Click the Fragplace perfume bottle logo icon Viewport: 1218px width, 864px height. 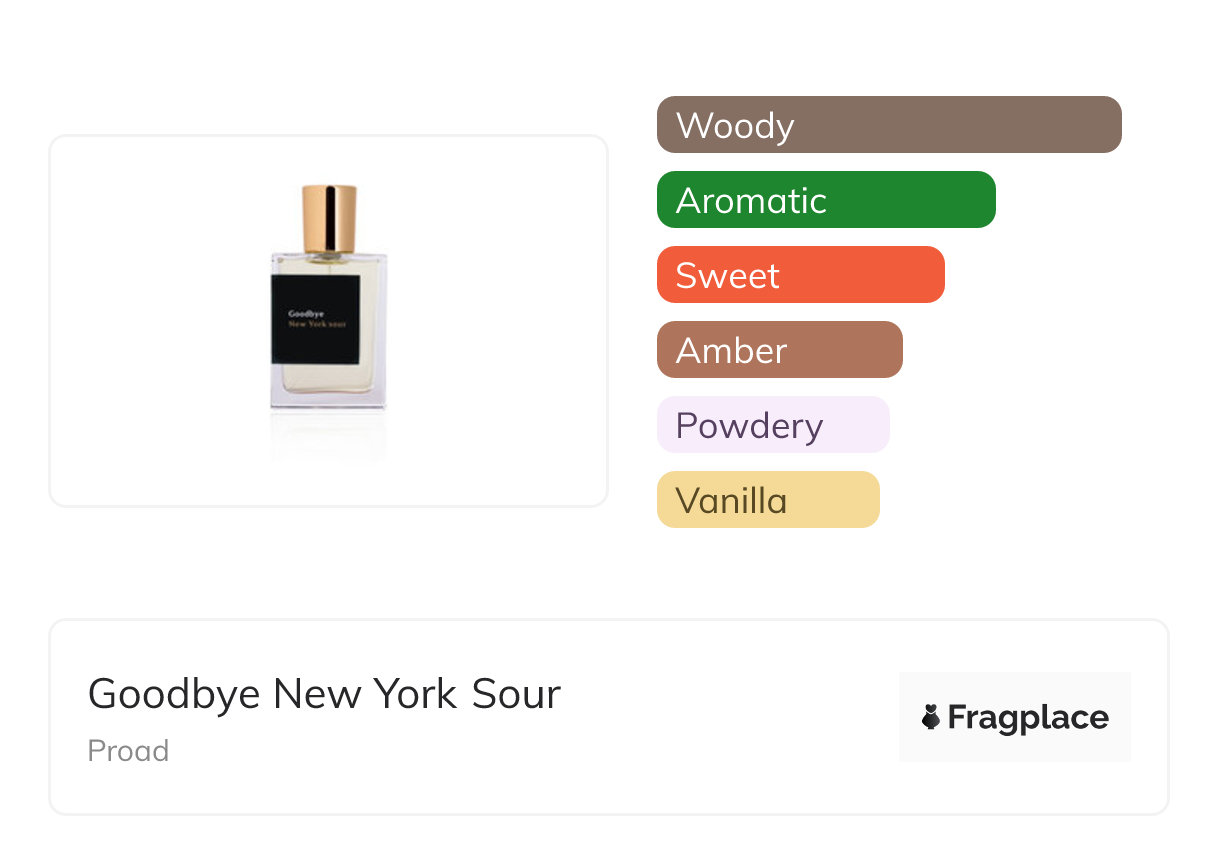click(931, 717)
